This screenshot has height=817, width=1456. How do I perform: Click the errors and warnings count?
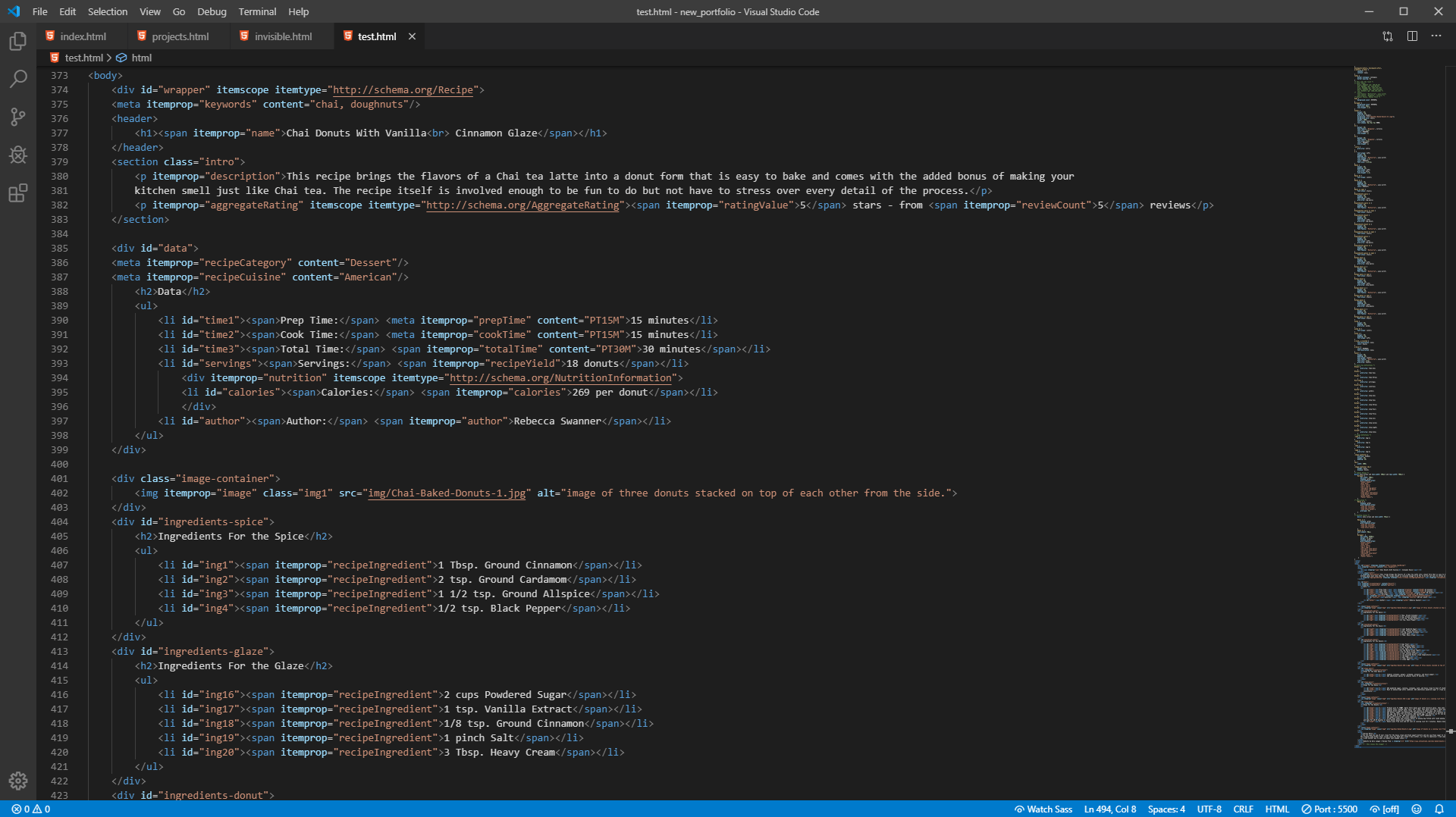[30, 809]
